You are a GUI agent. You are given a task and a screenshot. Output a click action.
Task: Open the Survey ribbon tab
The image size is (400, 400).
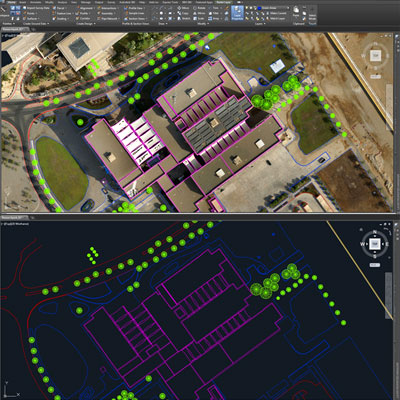click(x=111, y=2)
